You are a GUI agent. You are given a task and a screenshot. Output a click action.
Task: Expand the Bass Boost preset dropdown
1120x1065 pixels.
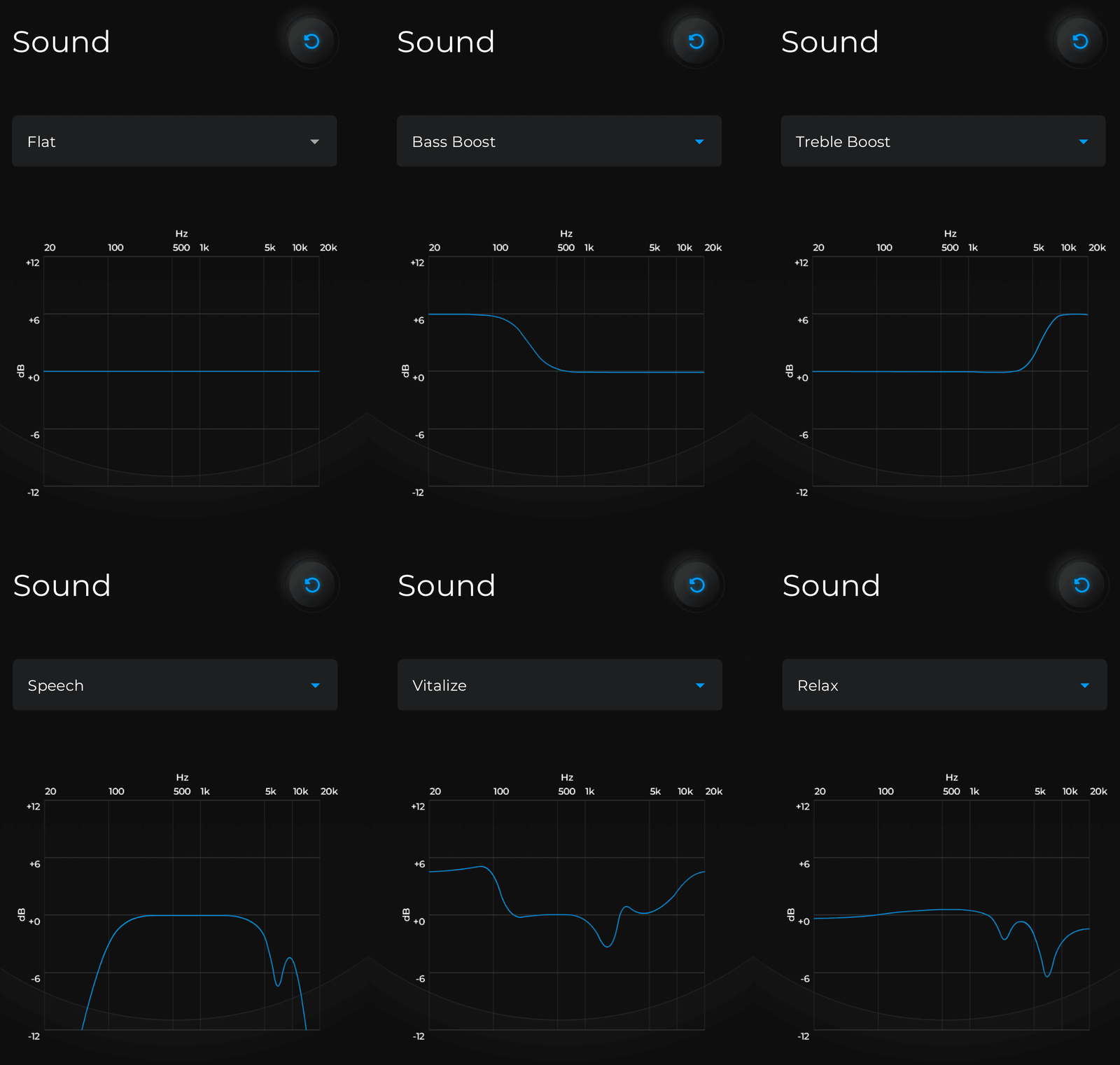tap(559, 141)
